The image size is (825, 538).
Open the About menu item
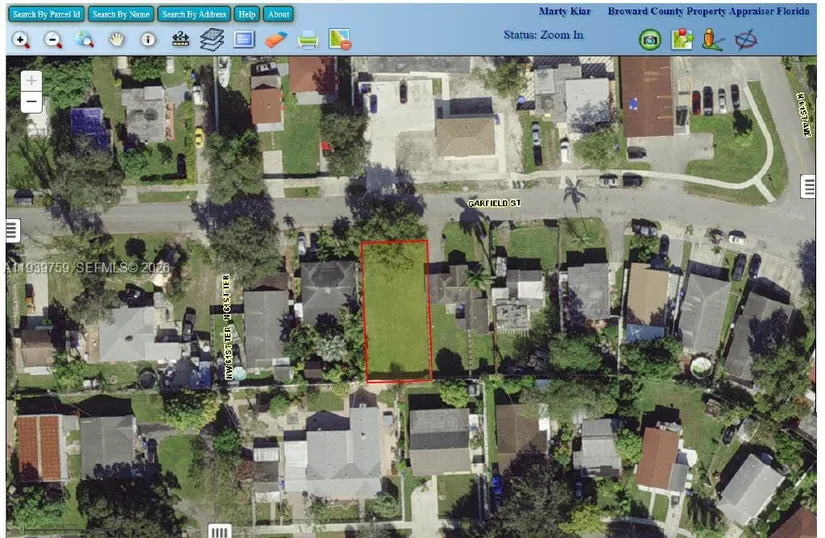pos(279,14)
